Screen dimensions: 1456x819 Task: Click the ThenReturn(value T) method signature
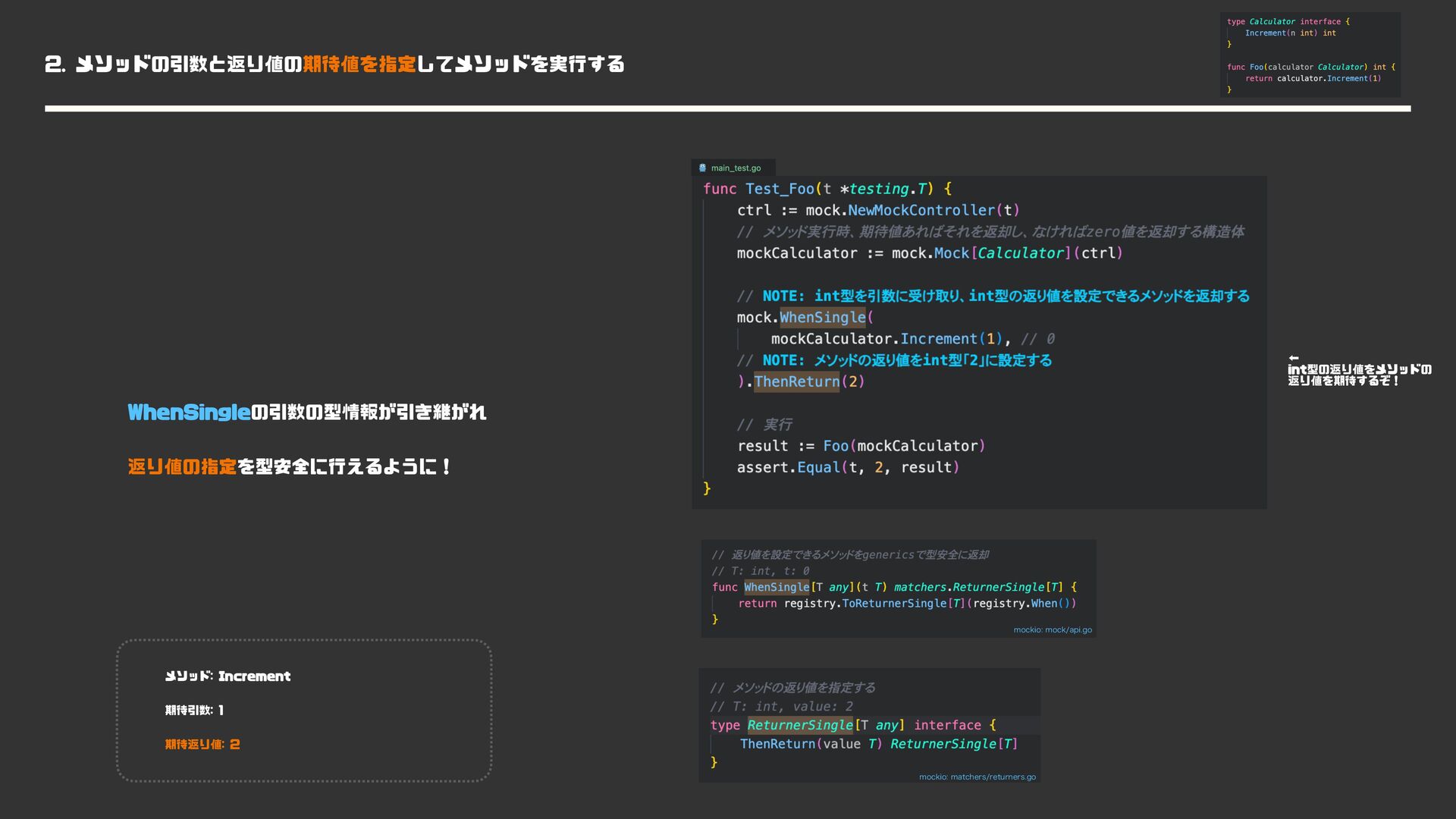pyautogui.click(x=879, y=744)
